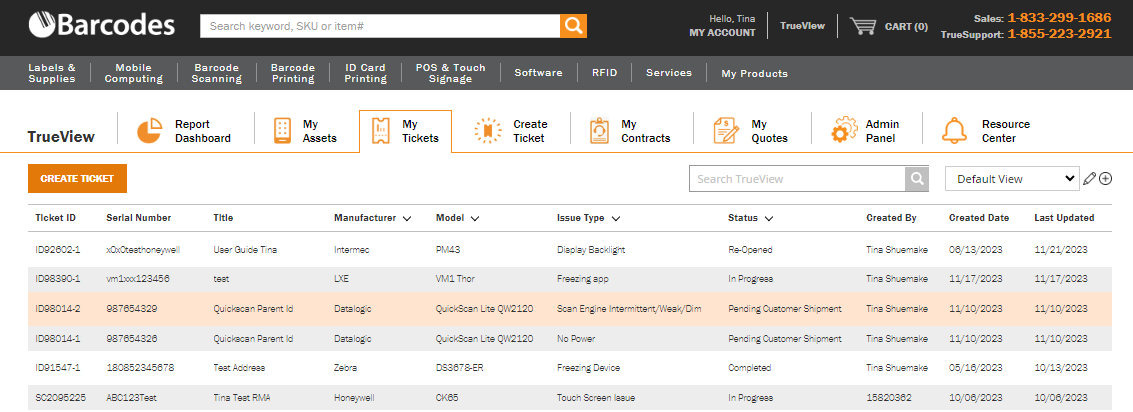Open the My Contracts tab label
The image size is (1133, 412).
pyautogui.click(x=645, y=132)
